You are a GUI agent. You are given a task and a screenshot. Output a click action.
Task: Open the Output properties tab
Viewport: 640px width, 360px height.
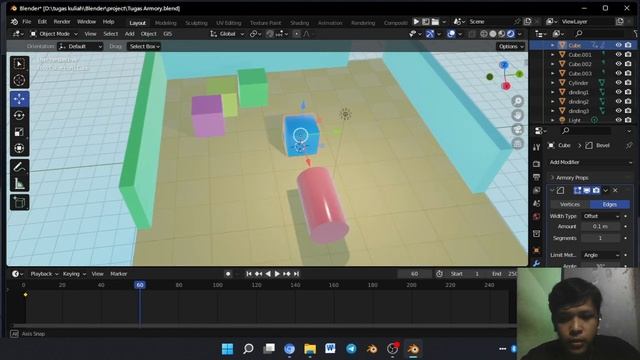pos(536,177)
